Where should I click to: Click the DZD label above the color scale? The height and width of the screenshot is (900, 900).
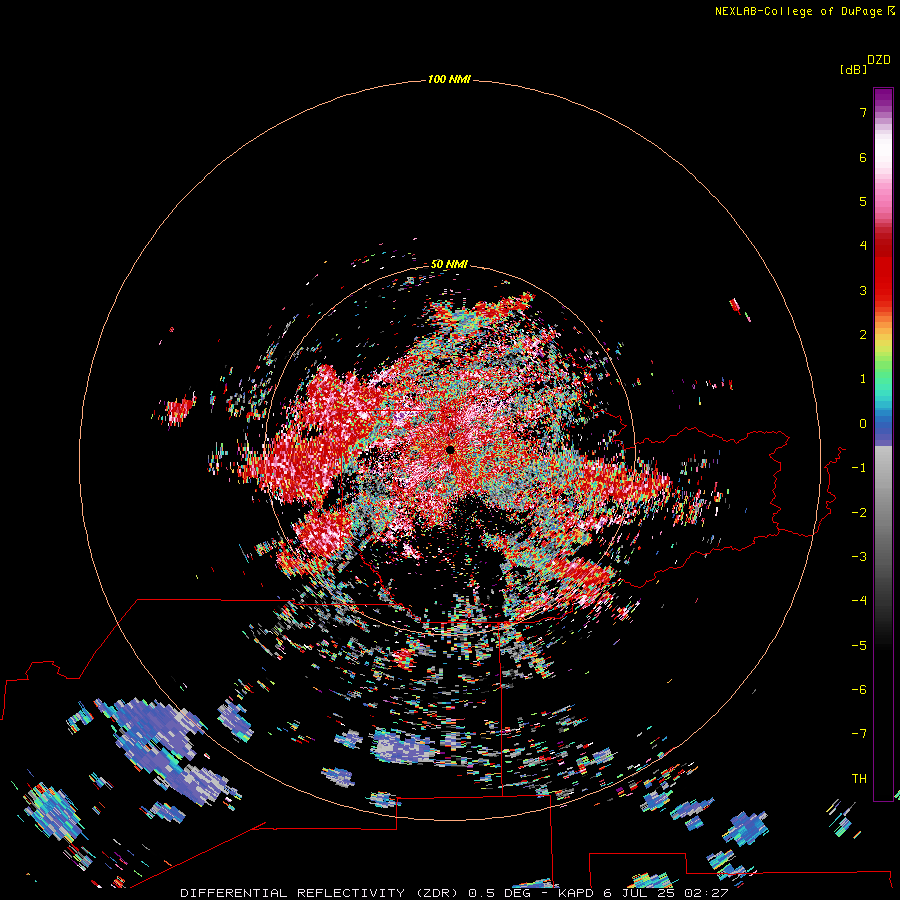(x=879, y=60)
